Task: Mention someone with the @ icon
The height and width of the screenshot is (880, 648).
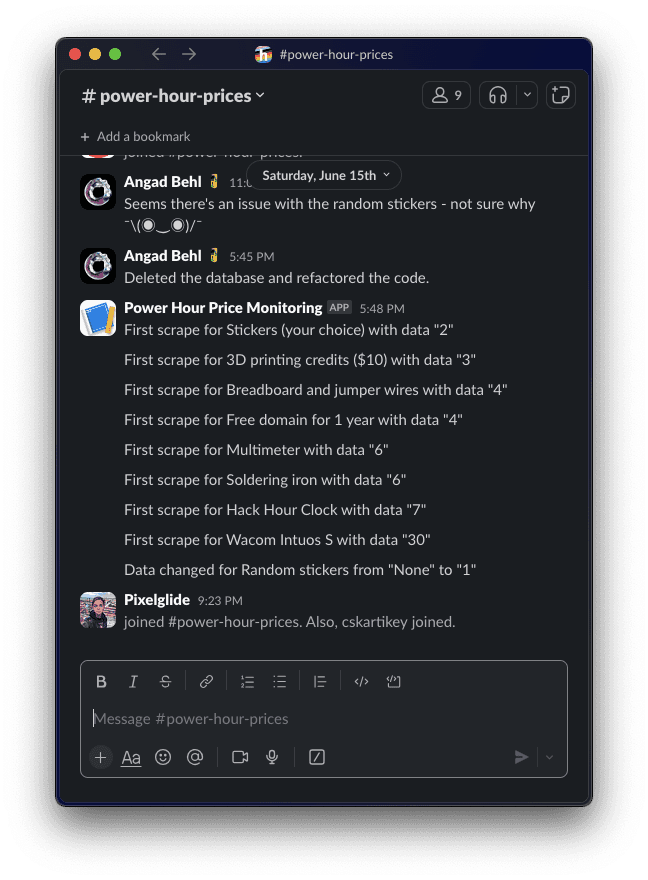Action: [195, 757]
